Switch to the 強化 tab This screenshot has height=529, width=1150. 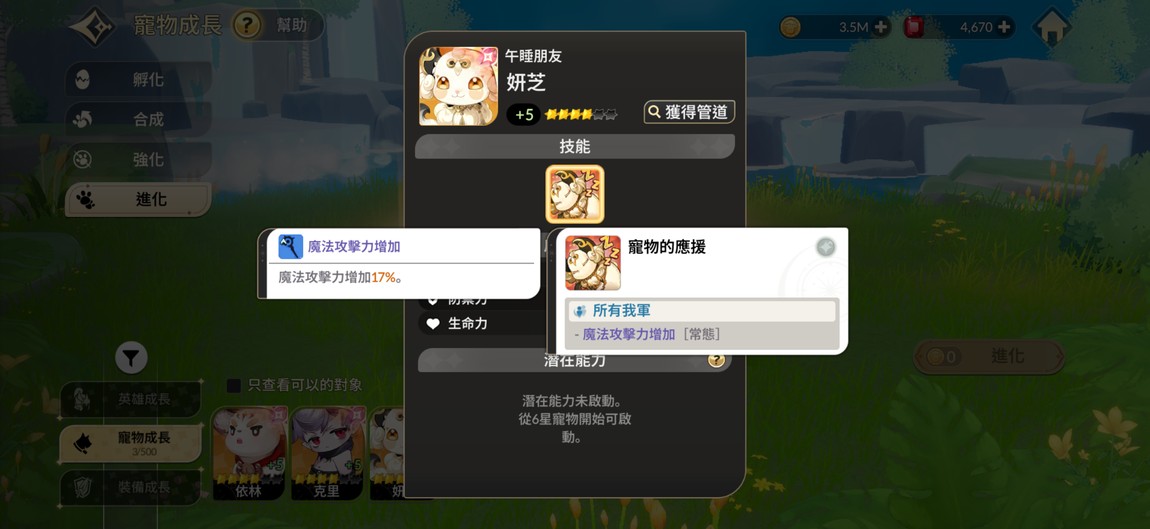tap(139, 158)
